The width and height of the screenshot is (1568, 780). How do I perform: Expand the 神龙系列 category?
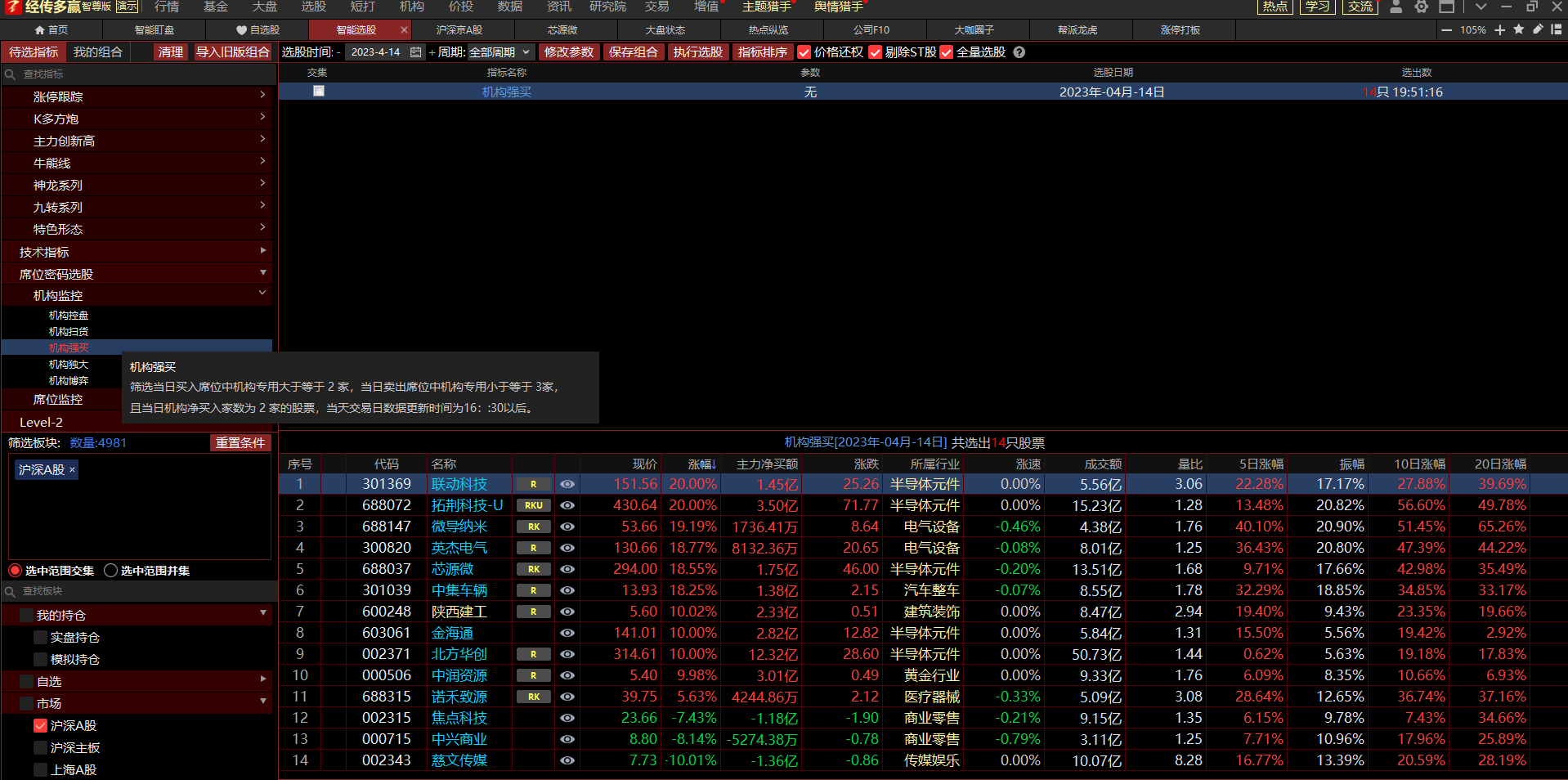click(x=137, y=185)
